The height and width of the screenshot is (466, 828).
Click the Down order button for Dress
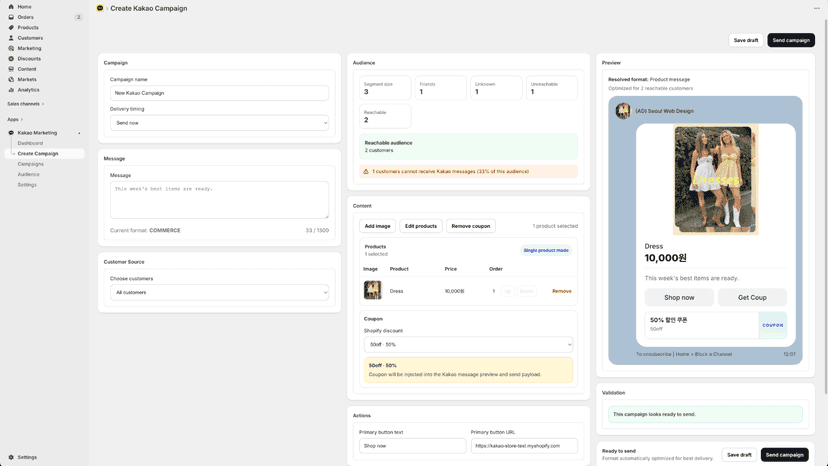(x=526, y=291)
